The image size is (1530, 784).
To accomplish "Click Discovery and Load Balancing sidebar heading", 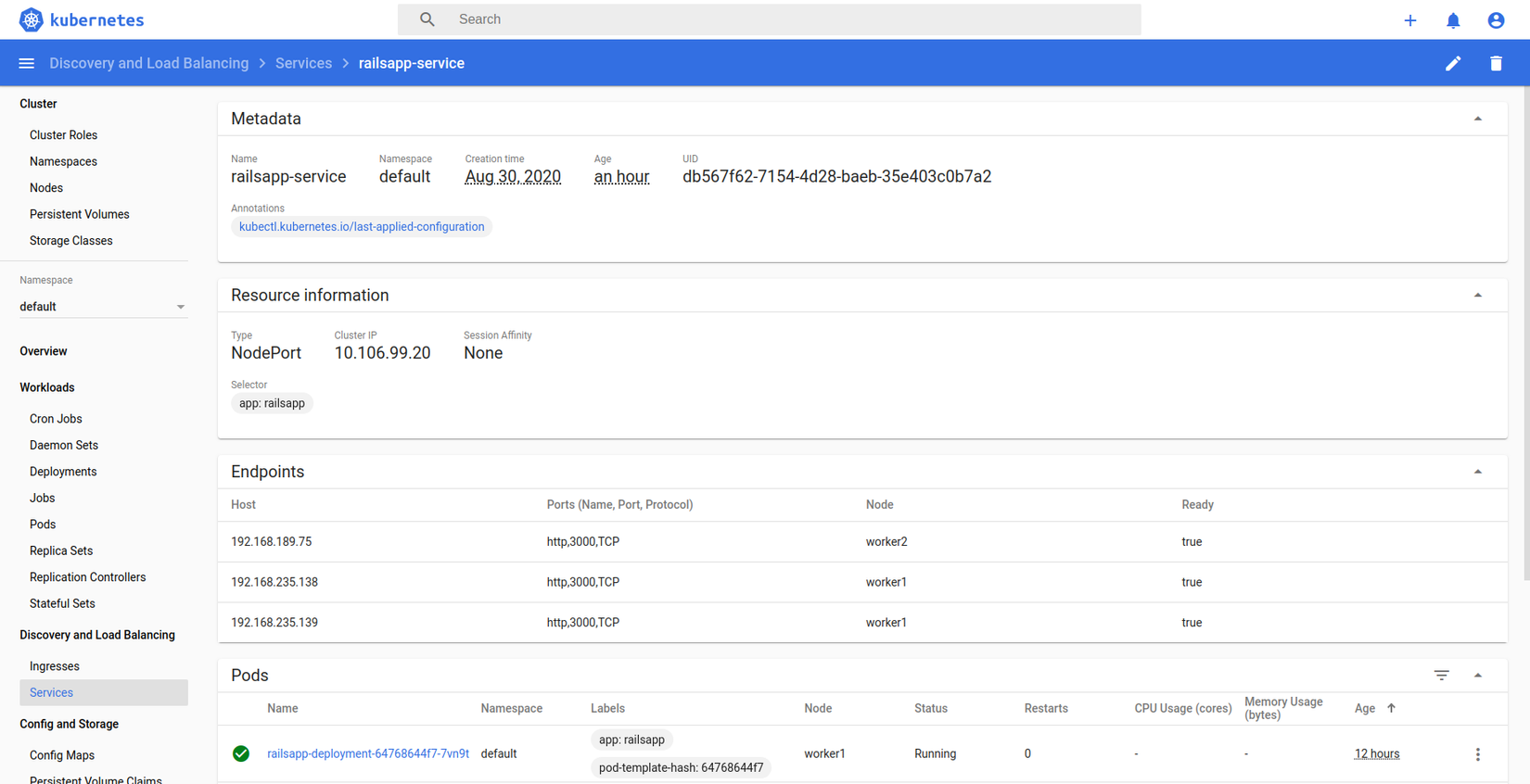I will point(97,635).
